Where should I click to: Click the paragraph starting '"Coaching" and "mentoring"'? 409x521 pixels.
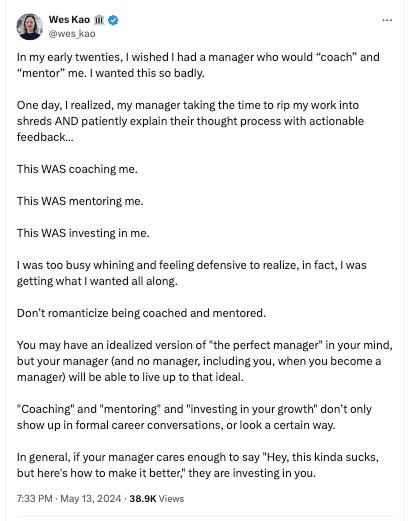[x=194, y=417]
